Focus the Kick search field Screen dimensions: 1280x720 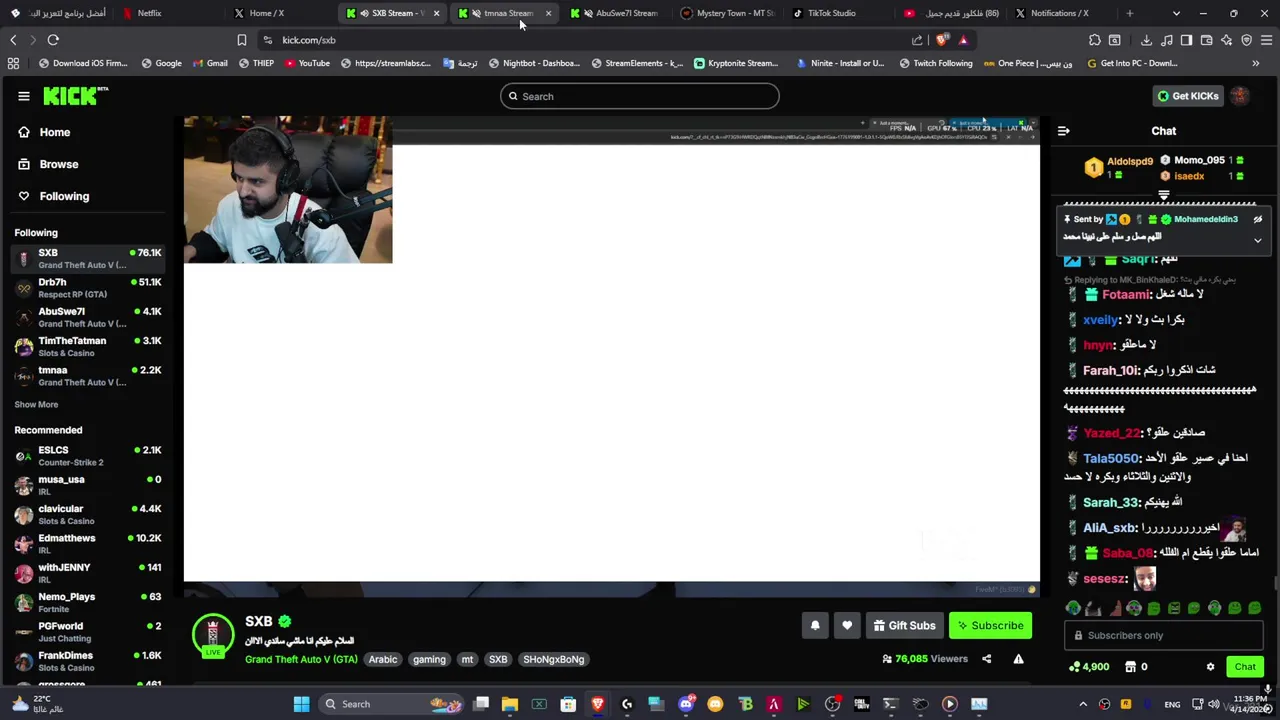640,96
